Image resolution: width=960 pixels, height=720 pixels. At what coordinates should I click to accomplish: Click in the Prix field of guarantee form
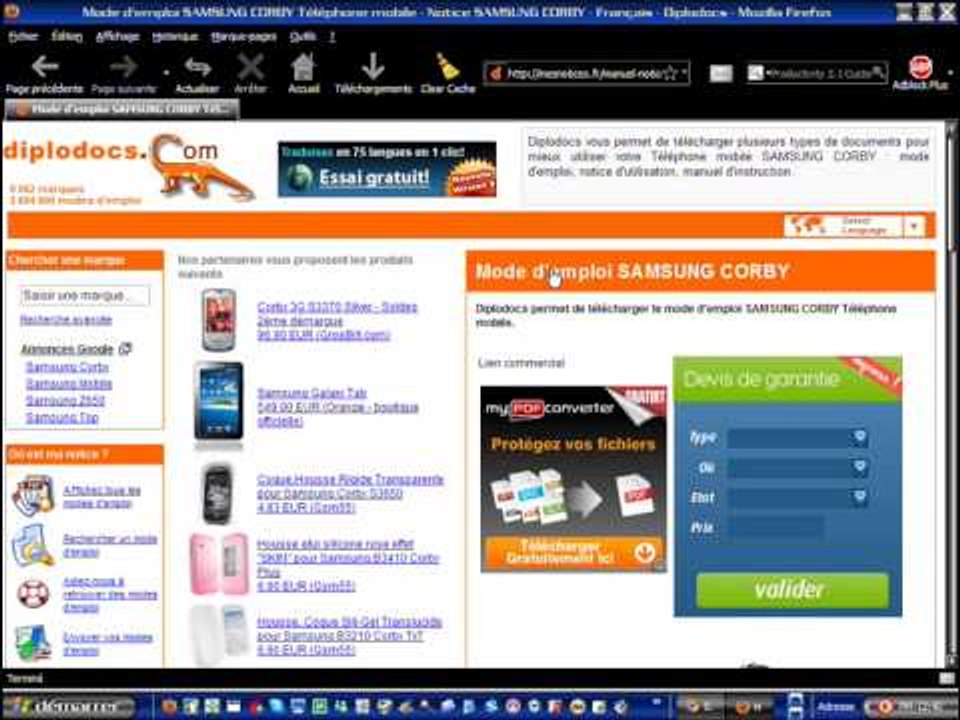tap(774, 527)
